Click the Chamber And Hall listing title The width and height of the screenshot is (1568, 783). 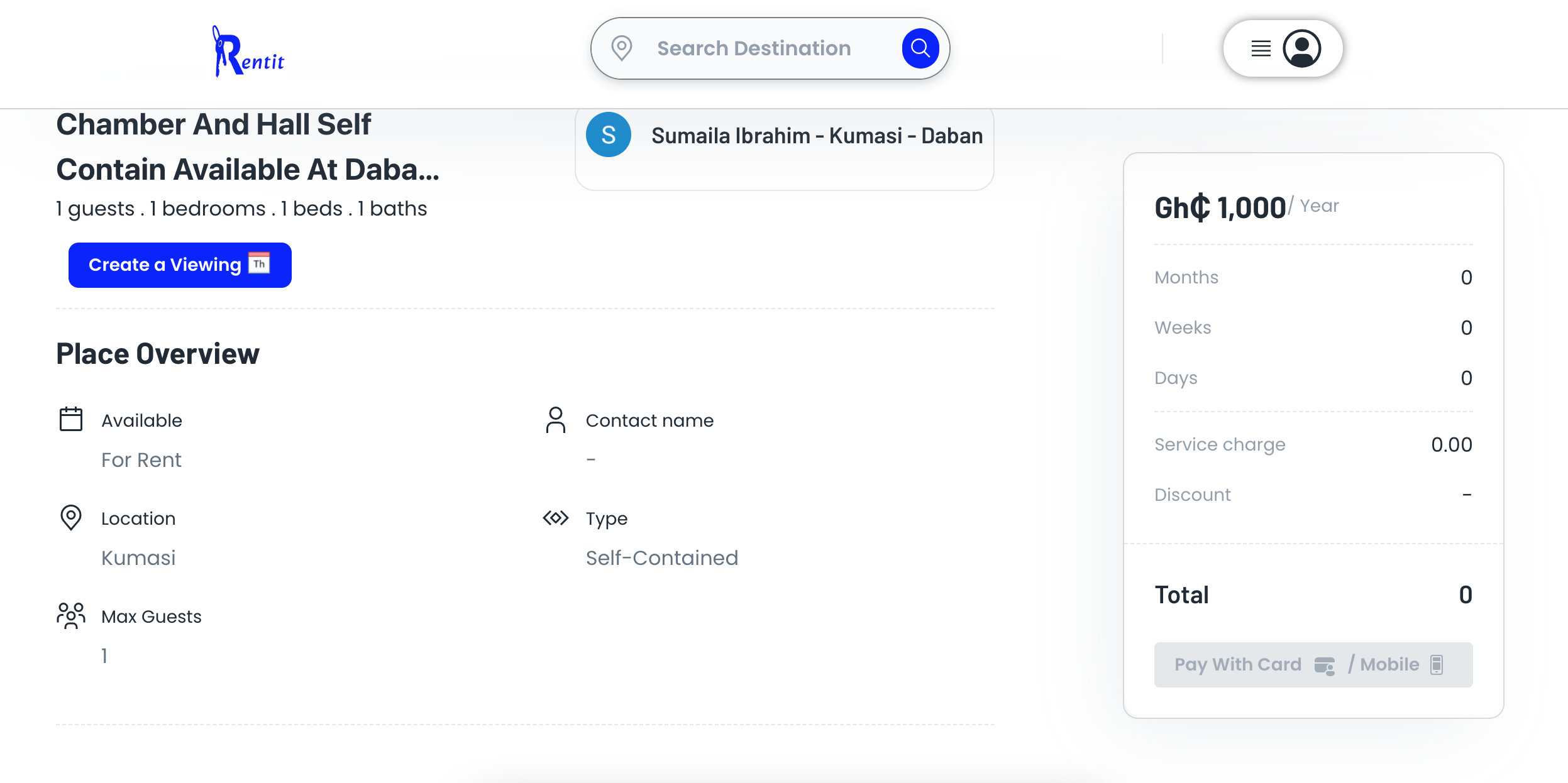[248, 147]
